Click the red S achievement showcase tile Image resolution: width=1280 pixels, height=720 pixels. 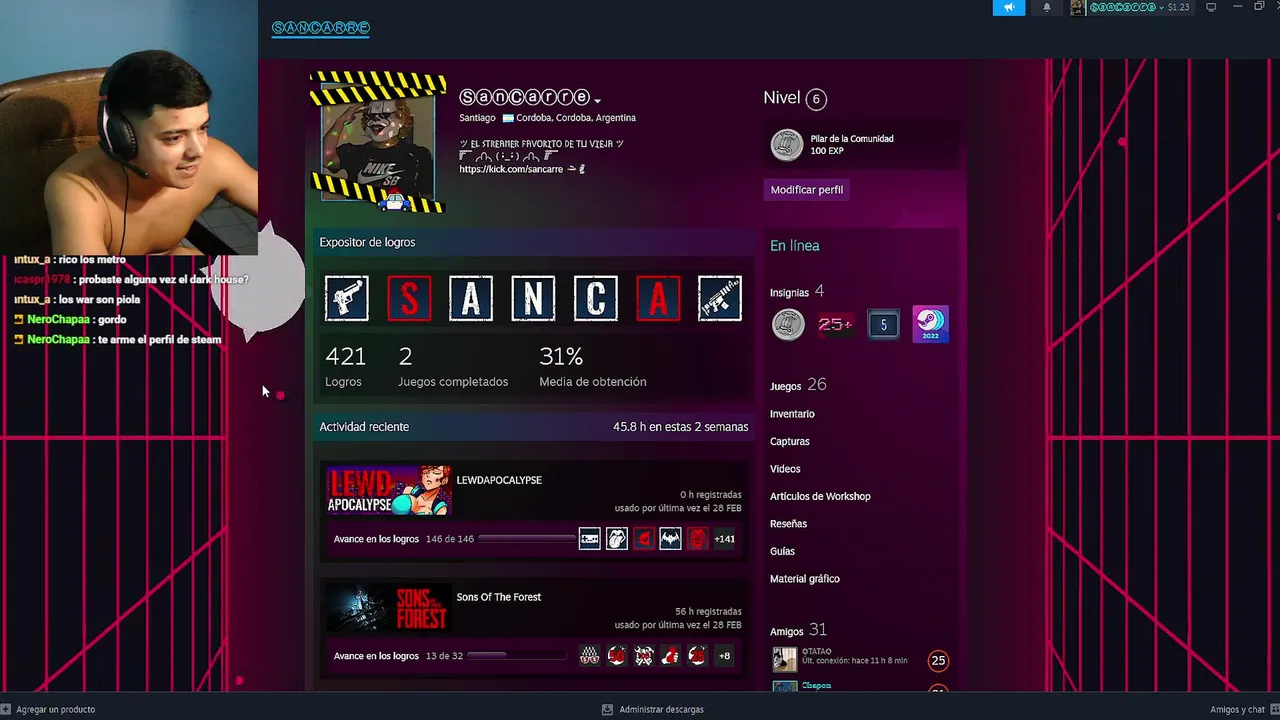[409, 299]
